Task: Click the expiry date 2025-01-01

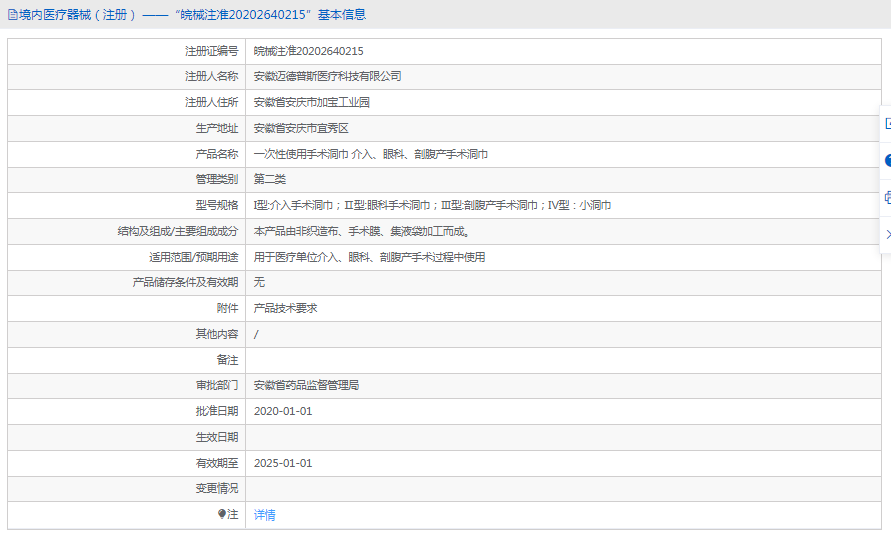Action: (x=283, y=463)
